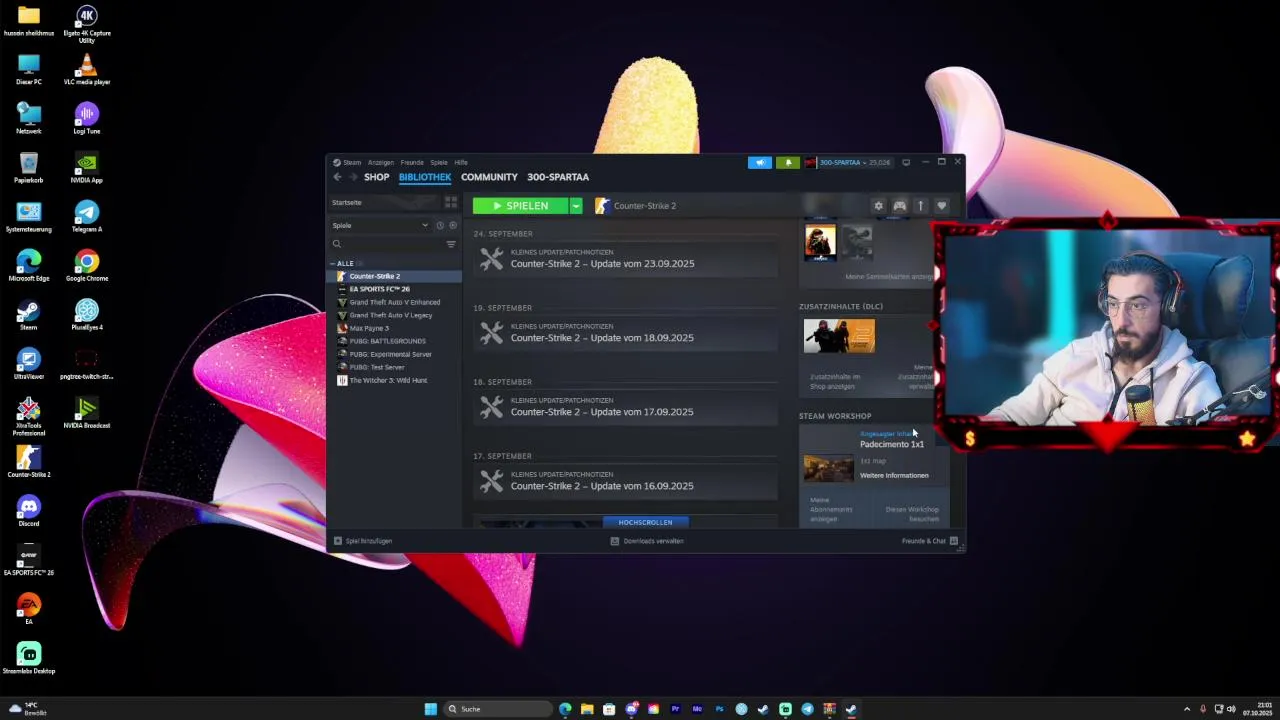Open the VLC media player desktop icon
1280x720 pixels.
point(86,69)
